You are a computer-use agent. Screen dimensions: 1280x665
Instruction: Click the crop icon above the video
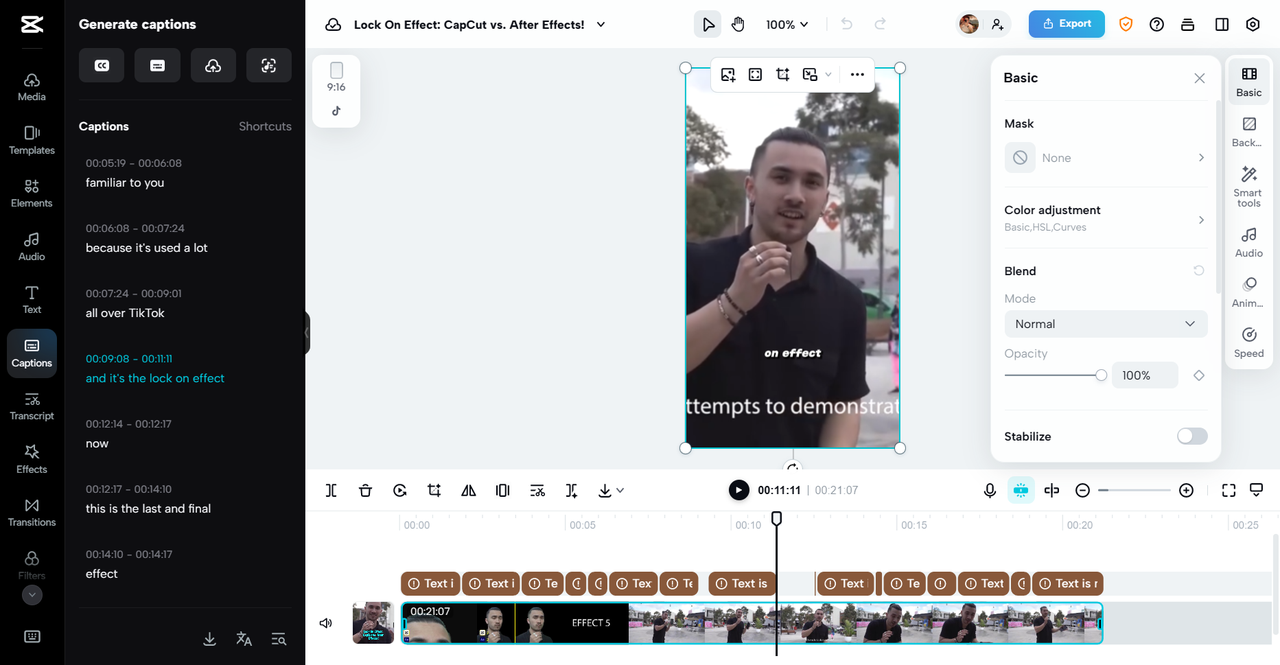pyautogui.click(x=783, y=74)
